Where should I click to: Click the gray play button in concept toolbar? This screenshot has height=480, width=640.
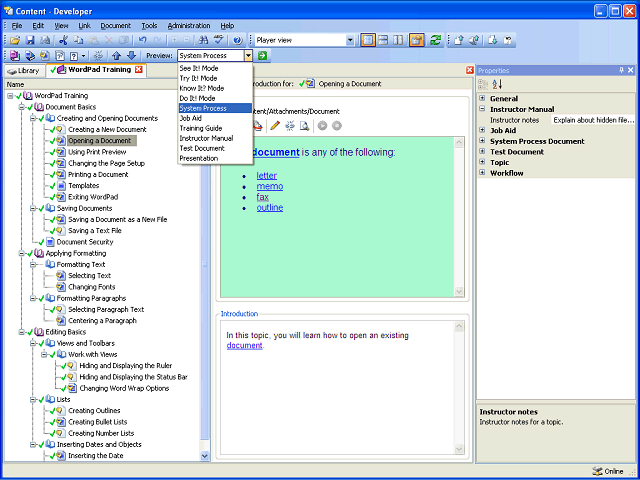(x=322, y=126)
